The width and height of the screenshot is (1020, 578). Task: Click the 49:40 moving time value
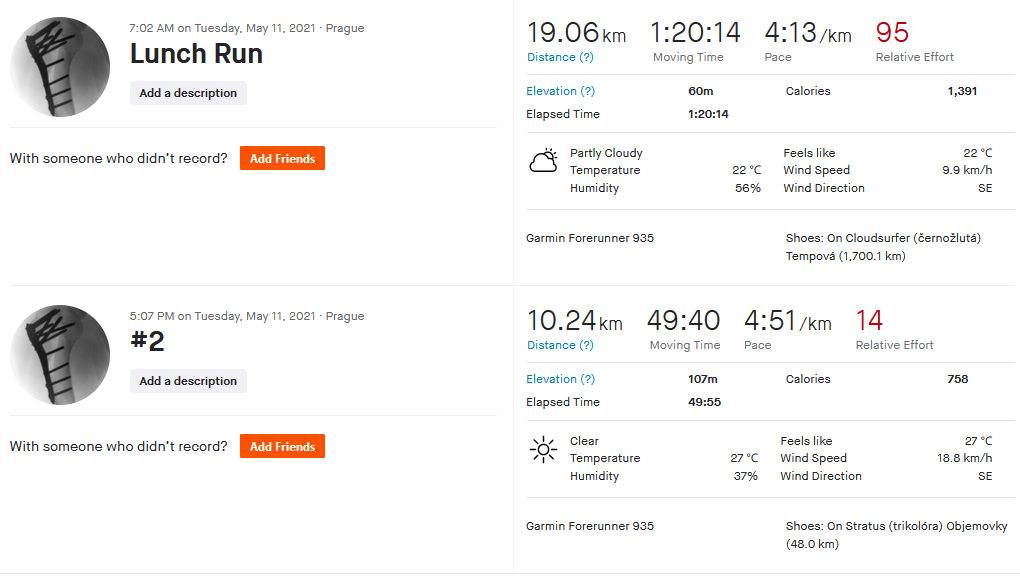point(684,321)
